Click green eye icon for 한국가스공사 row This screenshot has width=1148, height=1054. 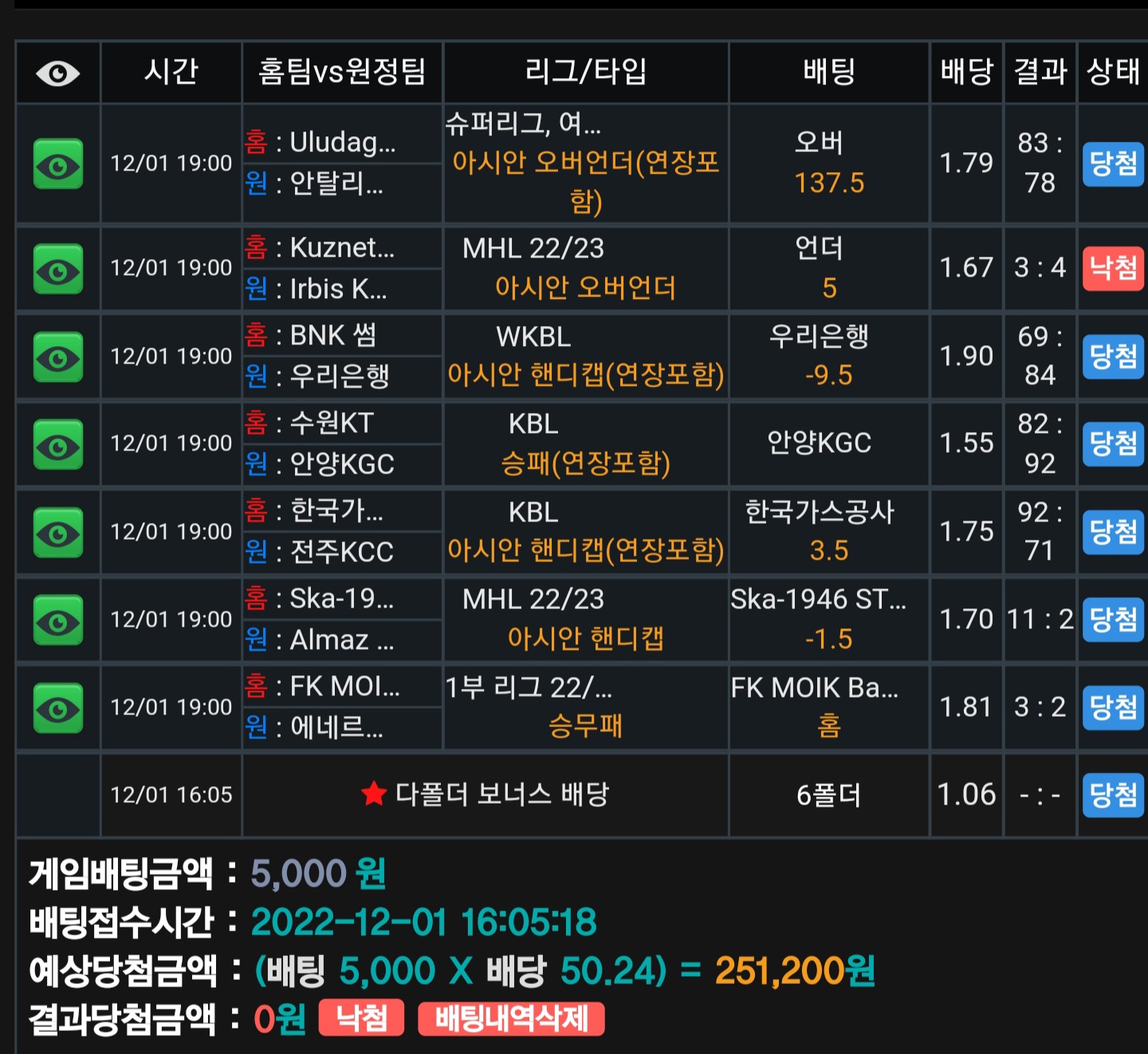58,533
